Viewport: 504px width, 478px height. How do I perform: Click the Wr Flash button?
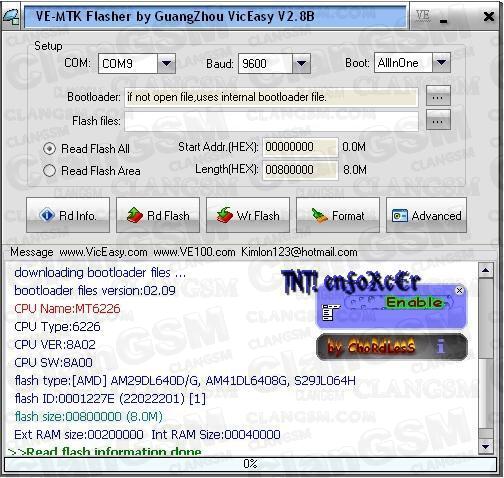click(248, 215)
